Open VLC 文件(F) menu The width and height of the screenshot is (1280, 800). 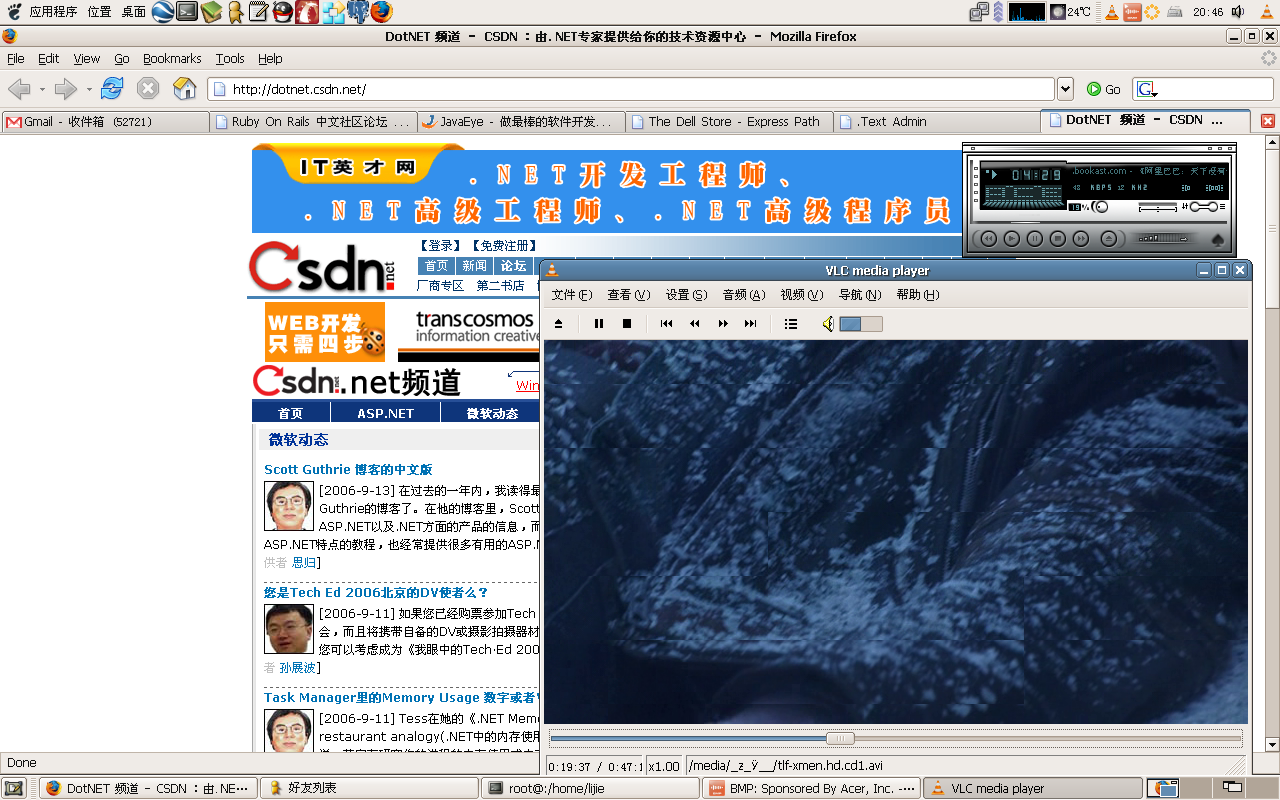[x=572, y=295]
